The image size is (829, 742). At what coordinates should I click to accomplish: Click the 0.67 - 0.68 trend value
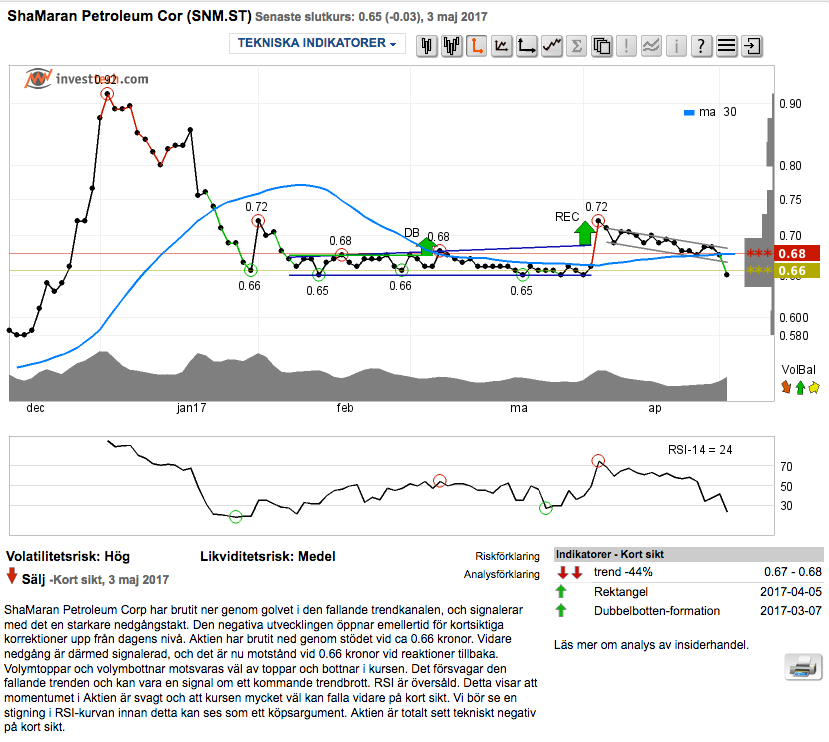(x=793, y=572)
